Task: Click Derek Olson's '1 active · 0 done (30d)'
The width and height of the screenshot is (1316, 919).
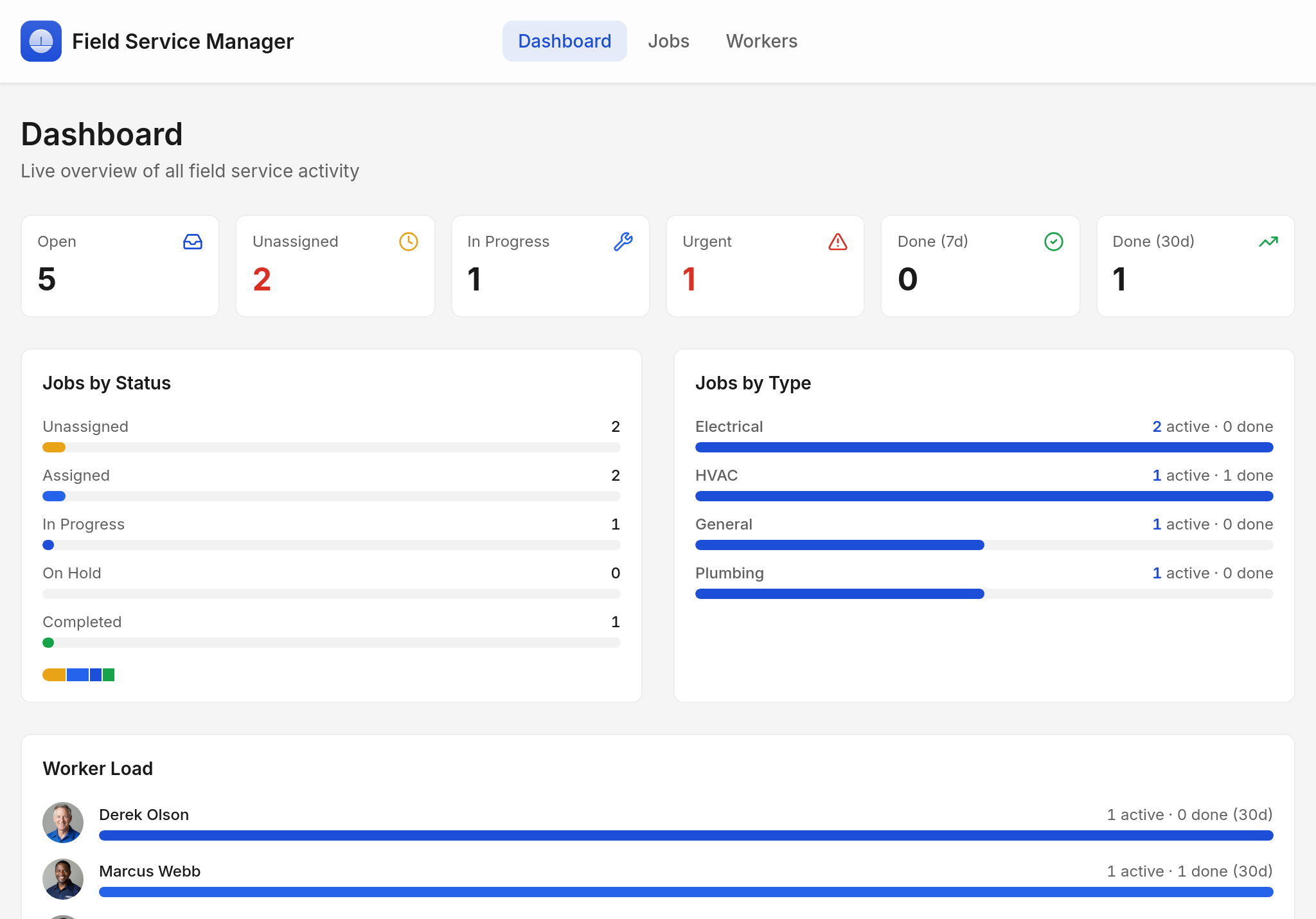Action: point(1190,815)
